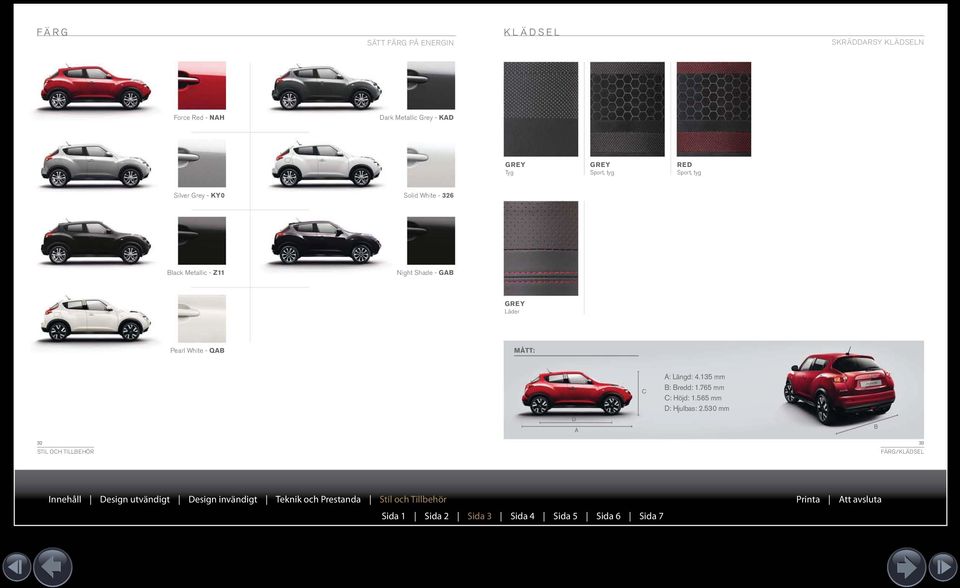The height and width of the screenshot is (588, 960).
Task: Open Teknik och Prestanda section
Action: pyautogui.click(x=318, y=499)
